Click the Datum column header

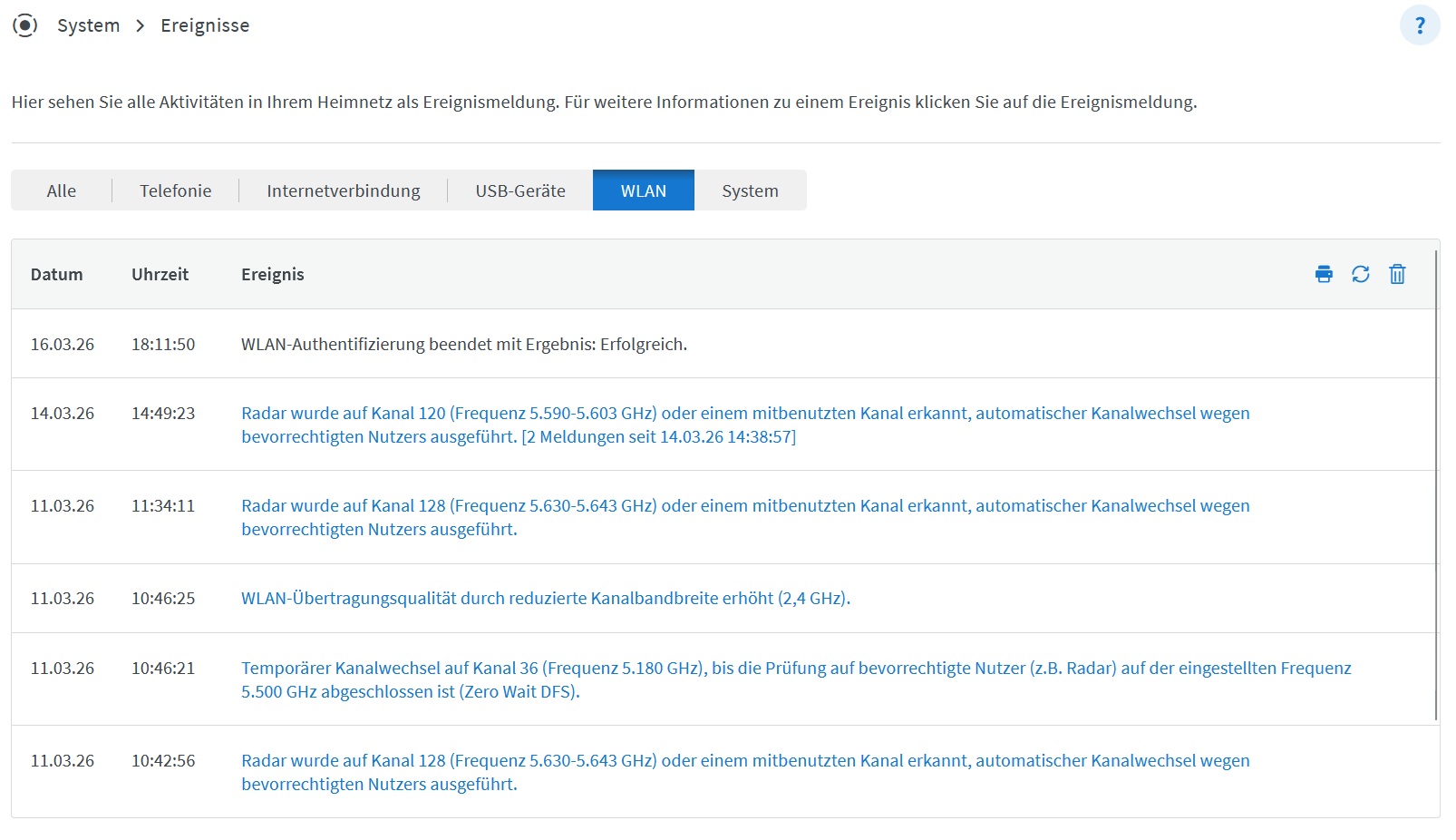57,274
